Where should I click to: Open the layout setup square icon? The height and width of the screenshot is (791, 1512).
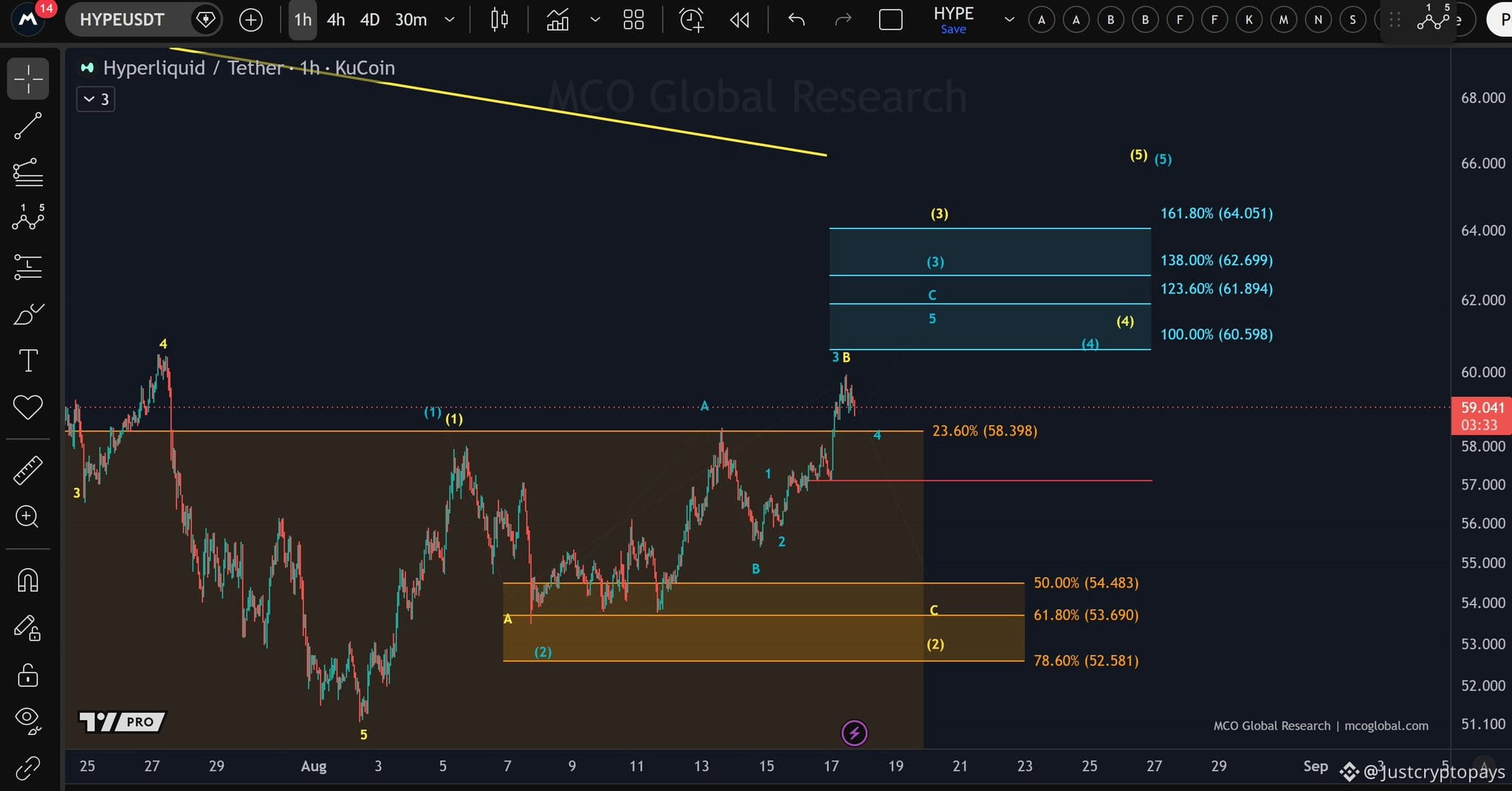(x=891, y=20)
